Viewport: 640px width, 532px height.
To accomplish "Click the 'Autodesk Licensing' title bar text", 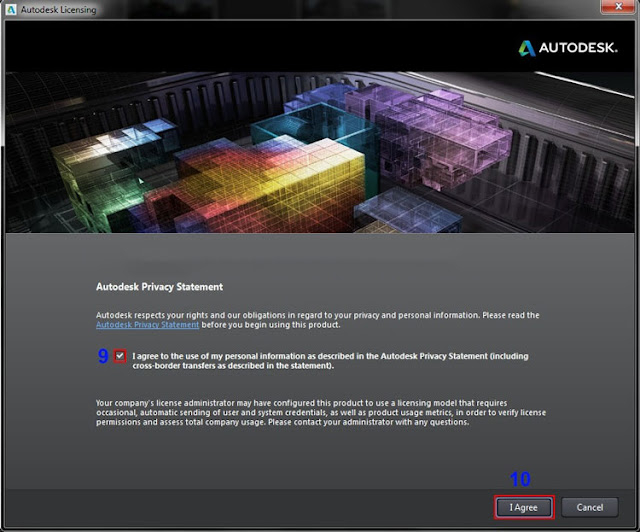I will (59, 9).
